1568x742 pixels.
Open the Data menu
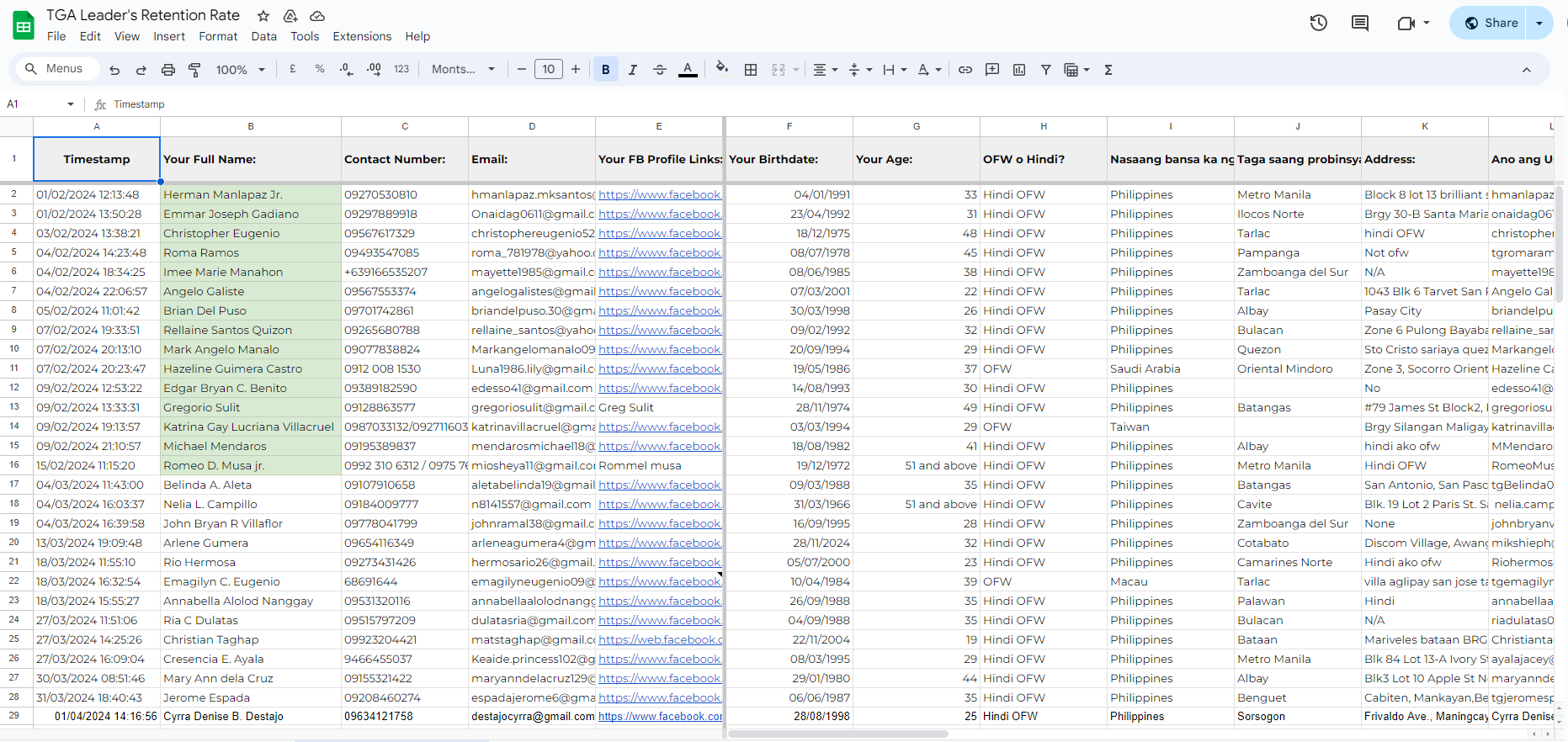point(263,36)
